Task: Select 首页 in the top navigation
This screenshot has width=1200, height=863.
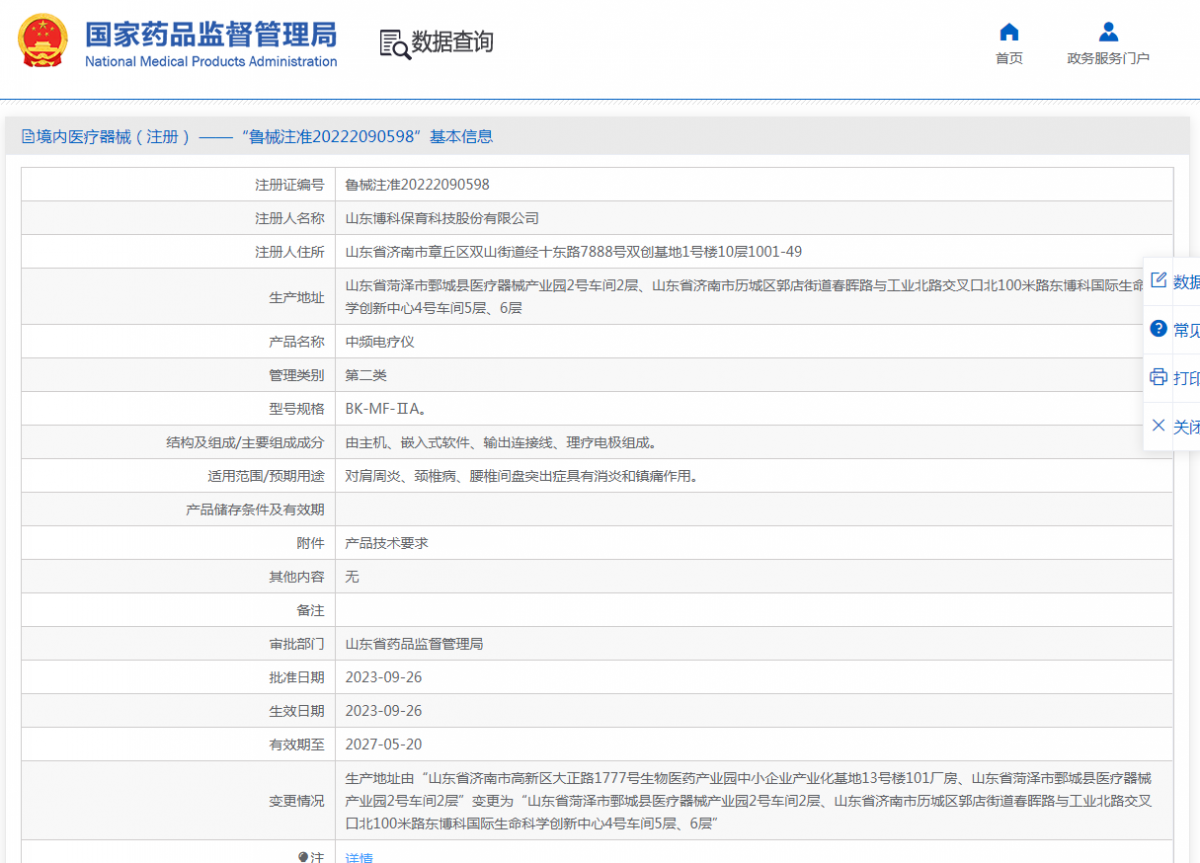Action: (x=1009, y=57)
